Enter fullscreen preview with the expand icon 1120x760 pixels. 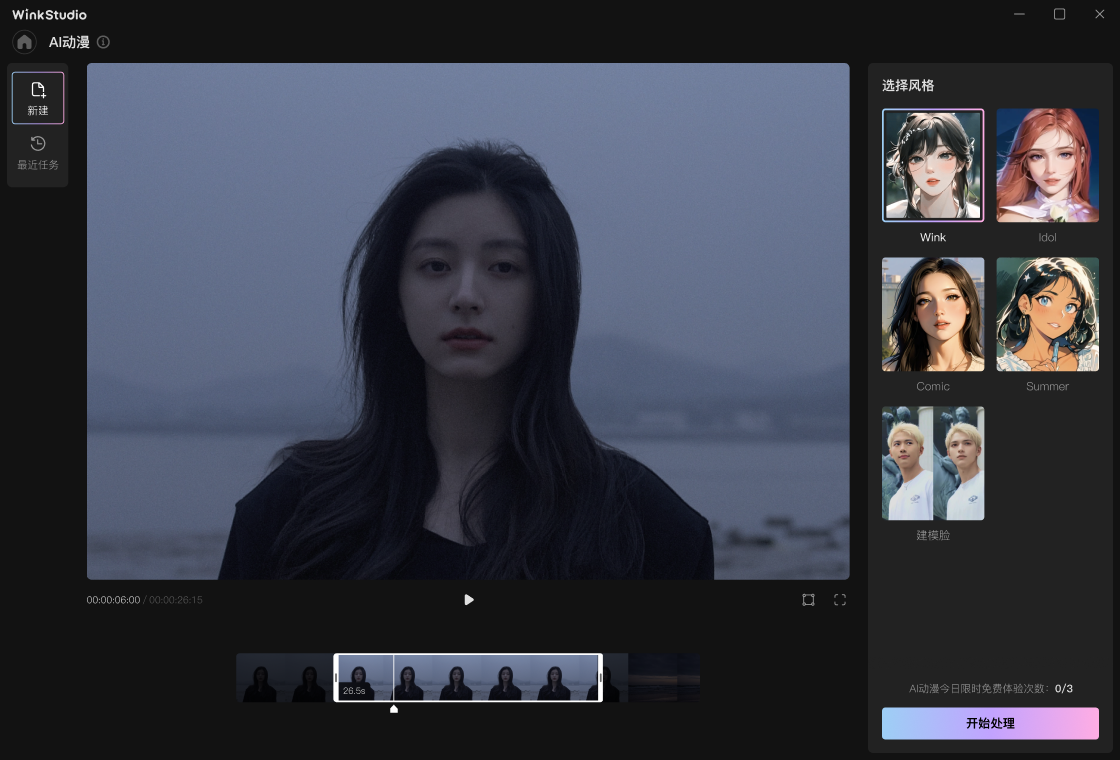point(840,599)
